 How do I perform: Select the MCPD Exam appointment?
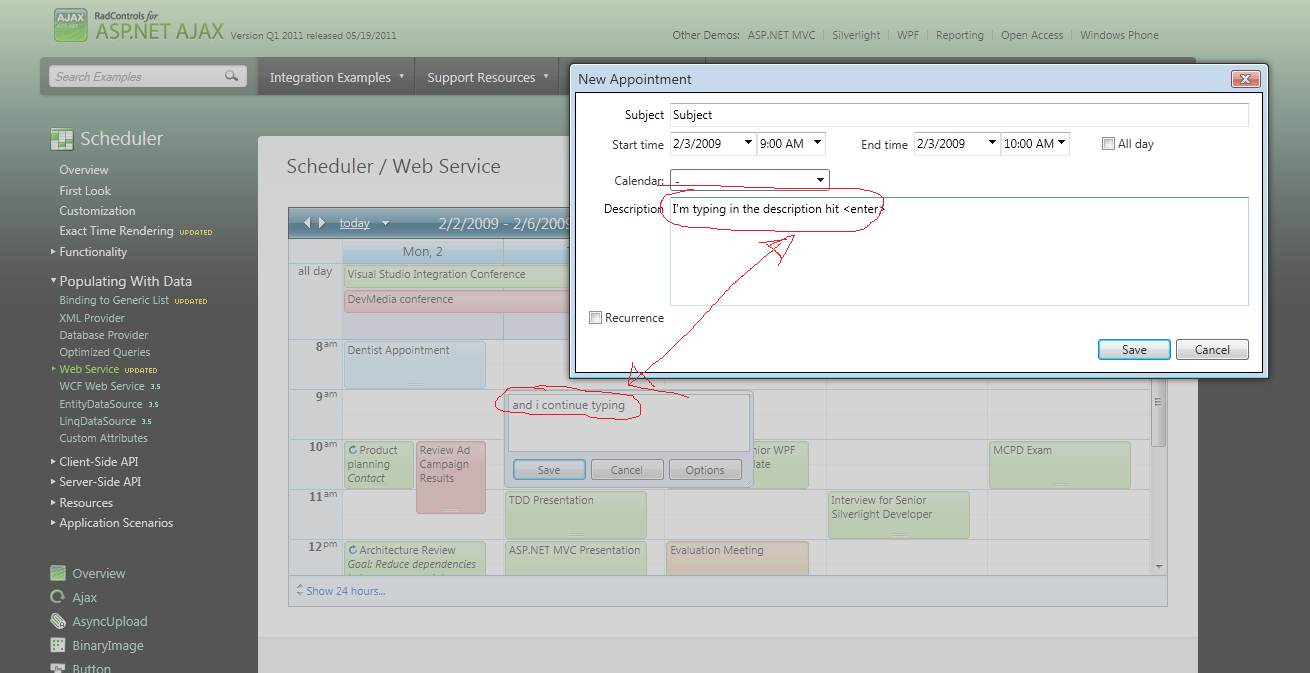1060,464
